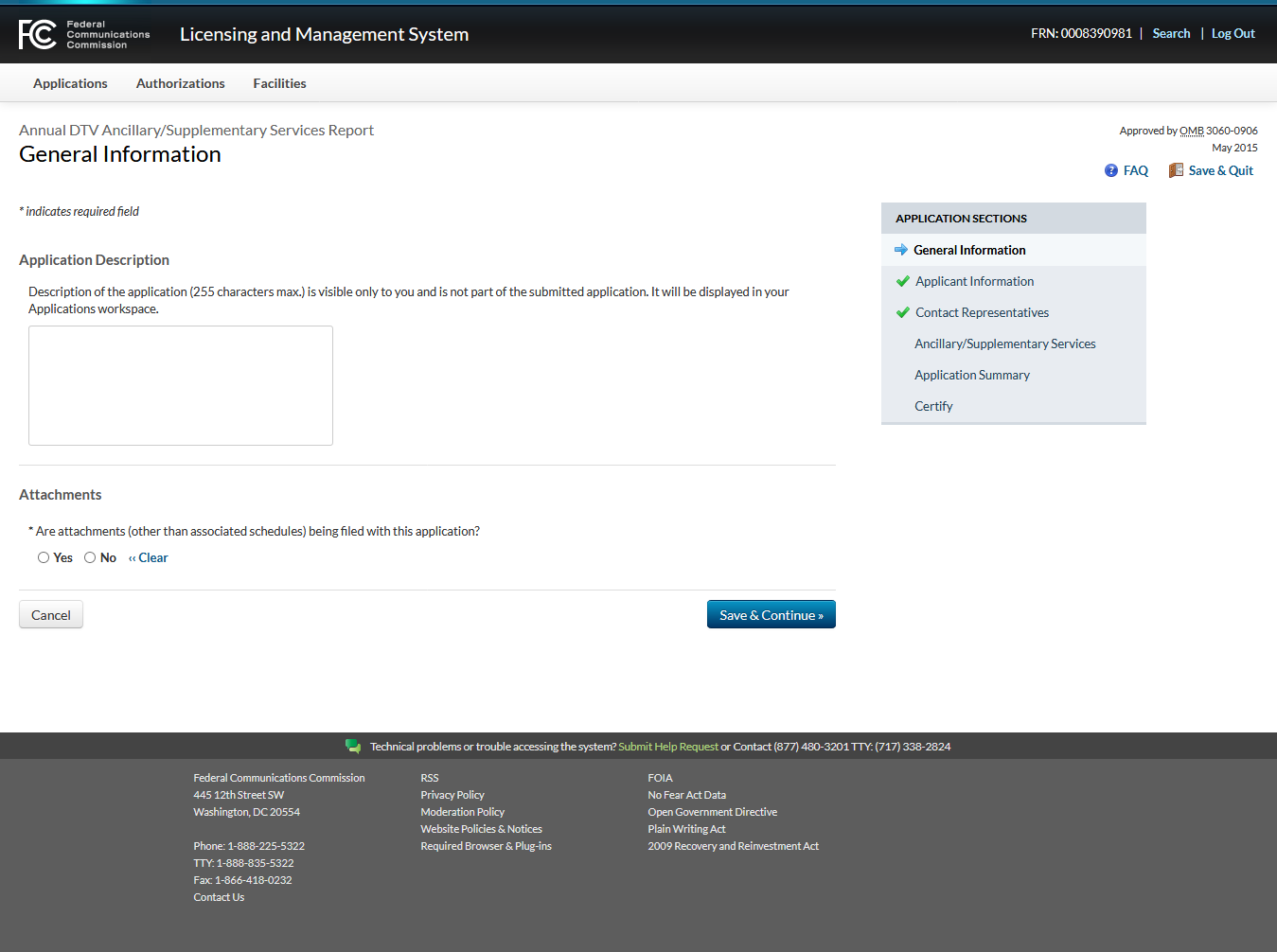Click the Log Out link
This screenshot has height=952, width=1277.
tap(1233, 33)
